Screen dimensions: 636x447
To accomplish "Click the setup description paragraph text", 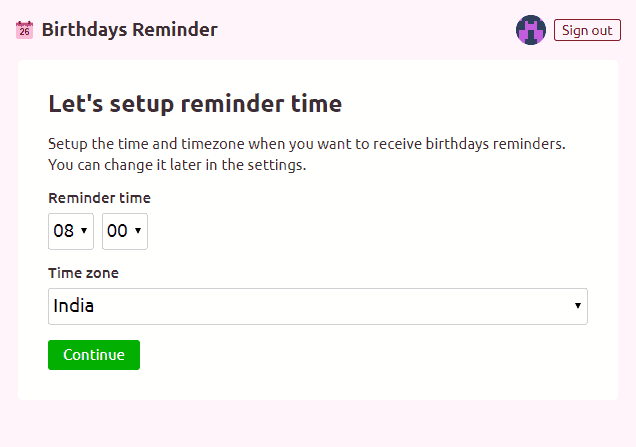I will tap(306, 144).
